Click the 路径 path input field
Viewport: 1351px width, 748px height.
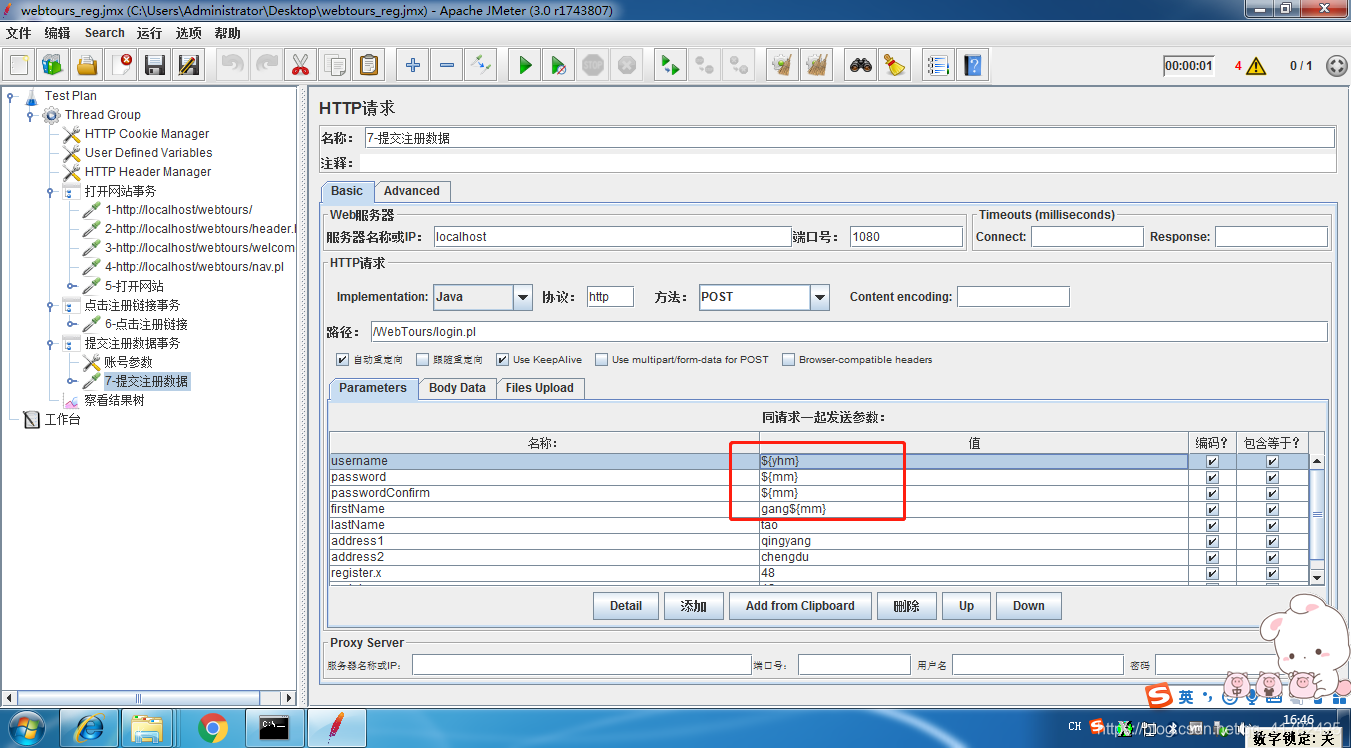(849, 332)
